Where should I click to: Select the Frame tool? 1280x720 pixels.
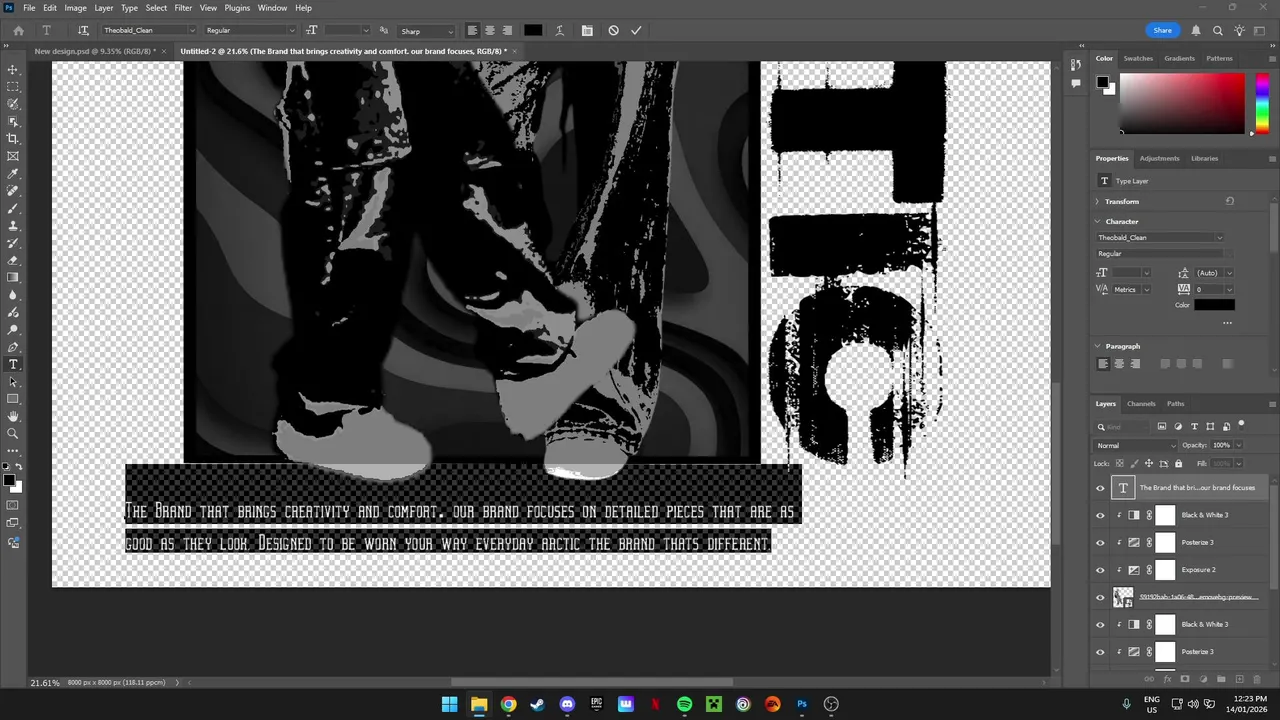(x=13, y=156)
